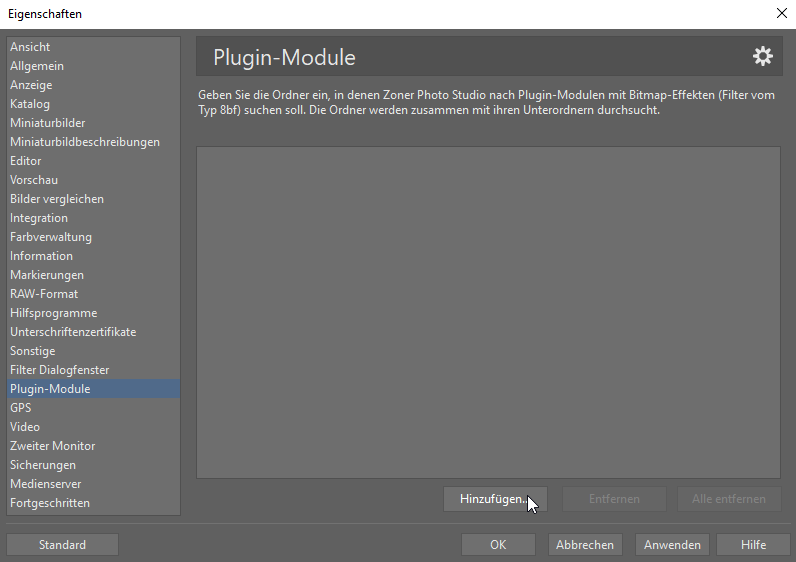Click the Hinzufügen... button
Screen dimensions: 796x562
pyautogui.click(x=495, y=499)
